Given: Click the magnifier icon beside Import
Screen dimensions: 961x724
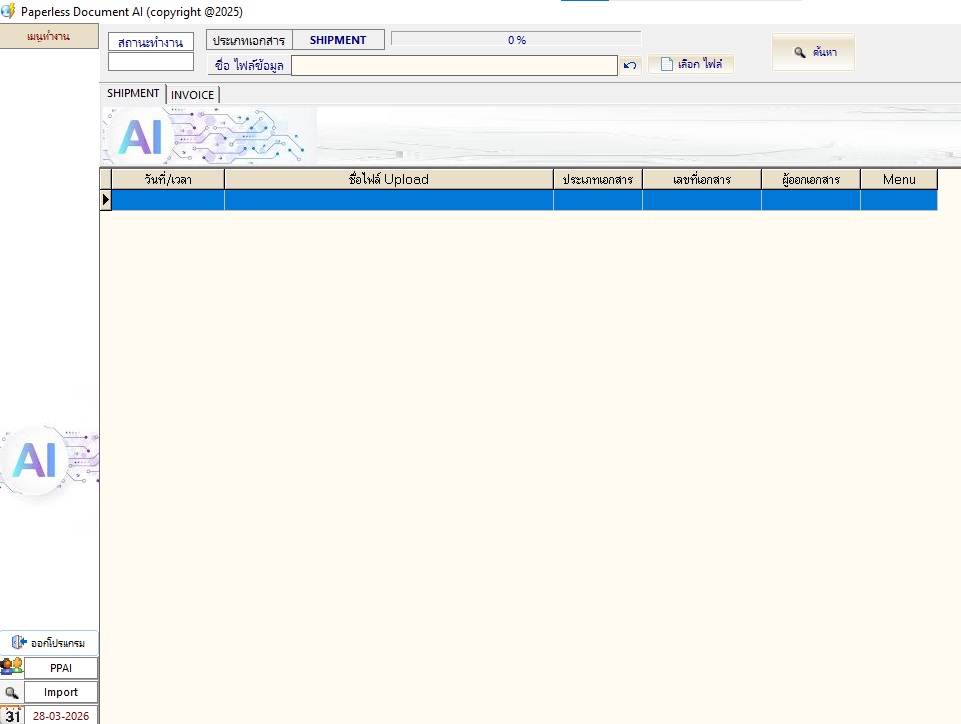Looking at the screenshot, I should [12, 692].
